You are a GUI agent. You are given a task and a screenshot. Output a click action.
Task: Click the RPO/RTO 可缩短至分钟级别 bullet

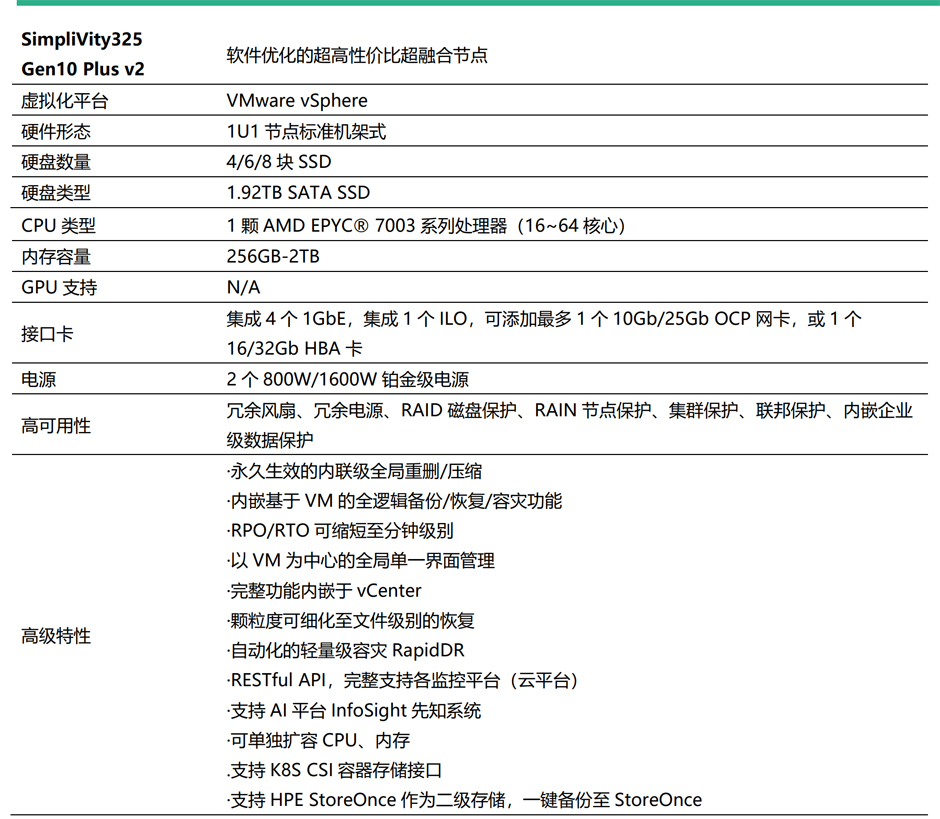pos(340,531)
